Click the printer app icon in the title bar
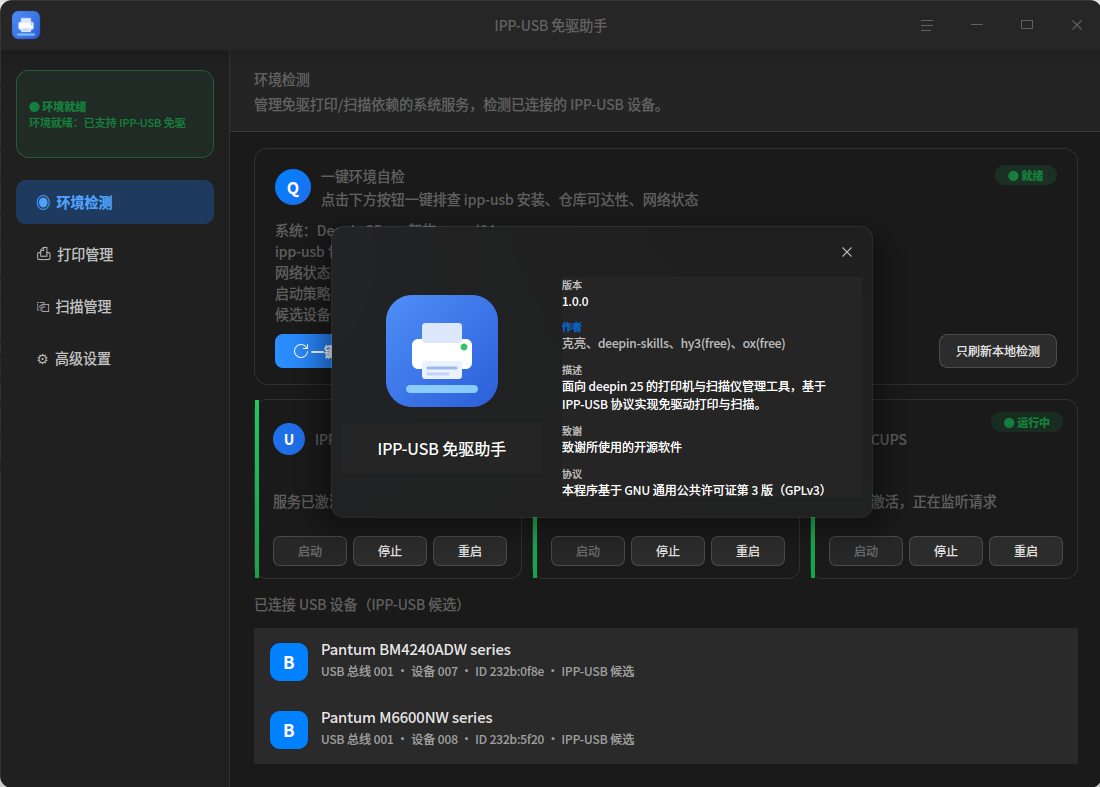The width and height of the screenshot is (1100, 787). coord(26,25)
